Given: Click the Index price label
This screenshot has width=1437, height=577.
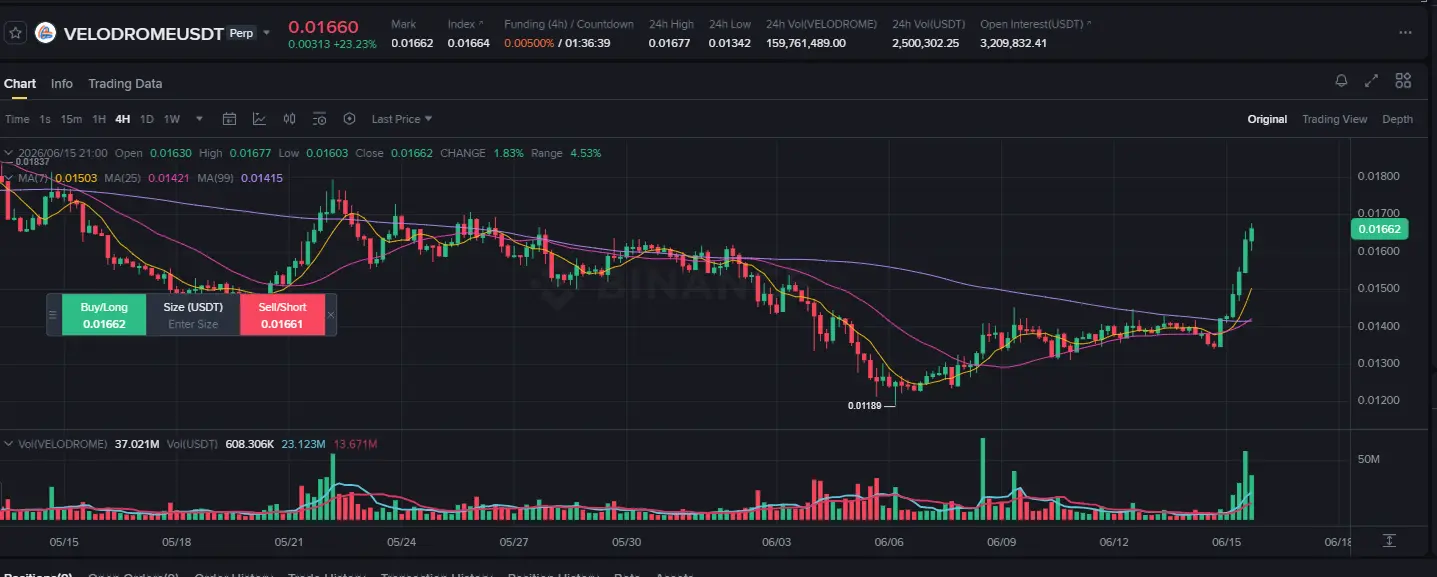Looking at the screenshot, I should (462, 24).
